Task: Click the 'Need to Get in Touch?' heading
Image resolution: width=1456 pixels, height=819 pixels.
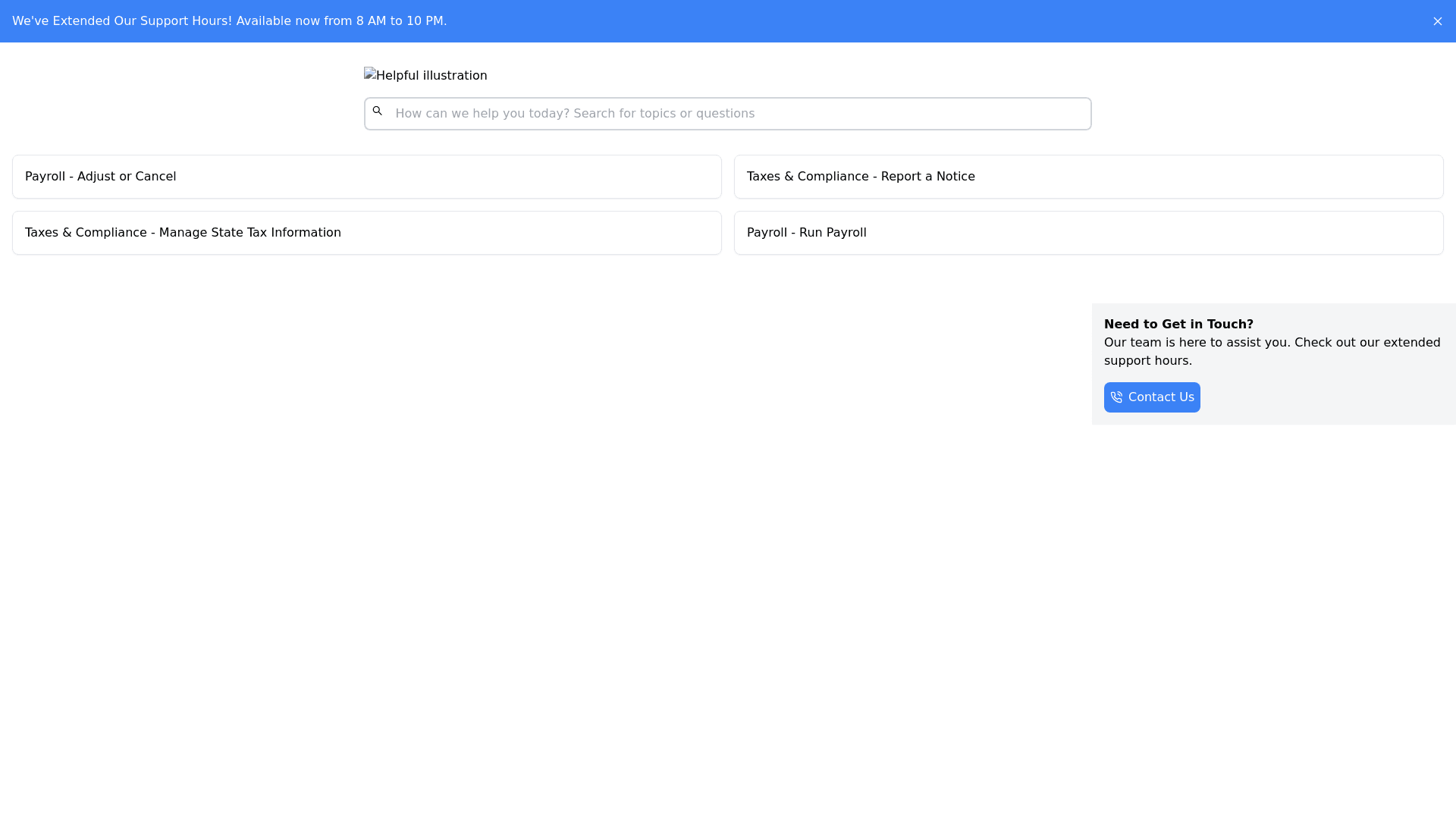Action: click(x=1178, y=325)
